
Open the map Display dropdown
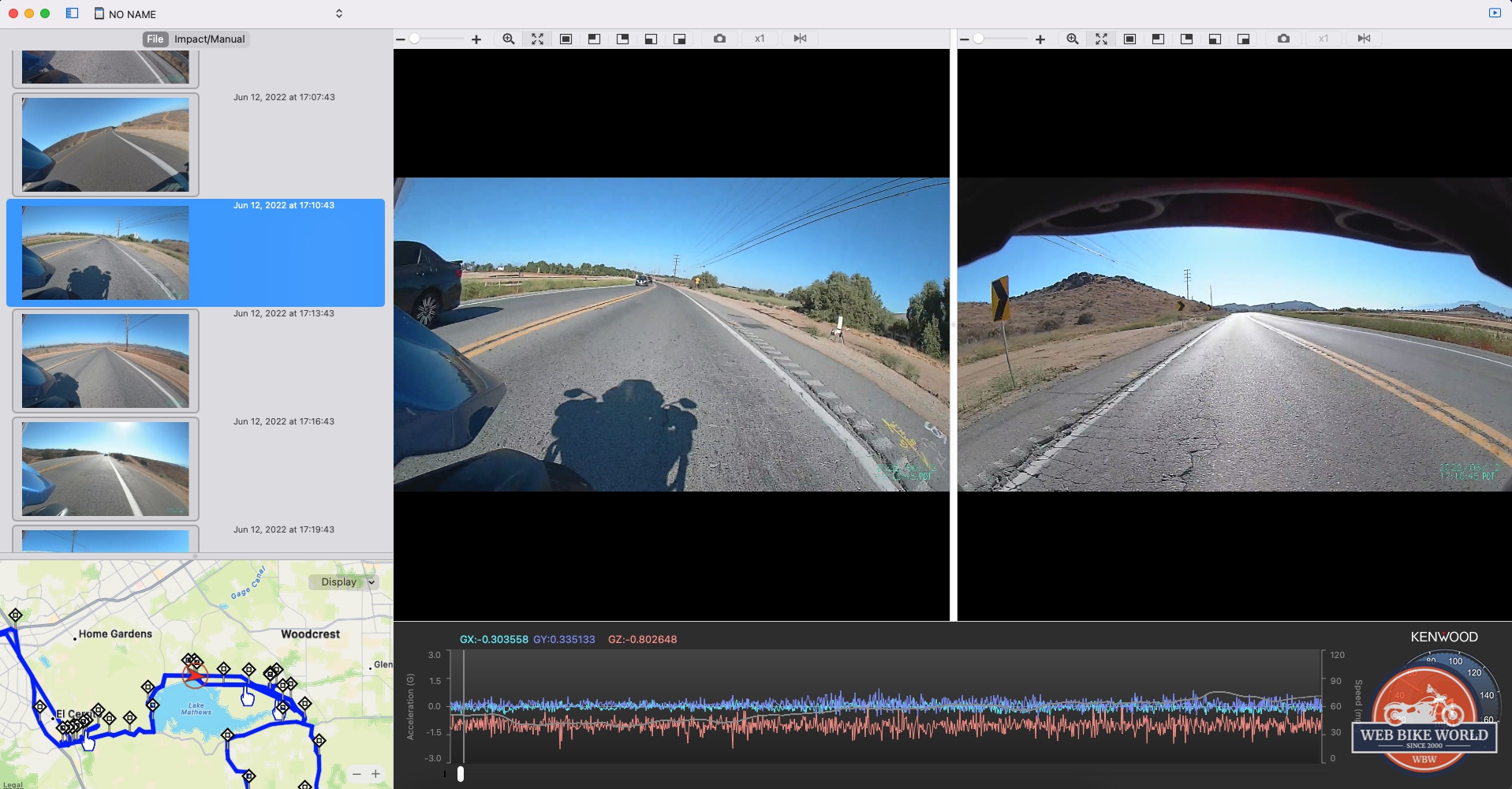pyautogui.click(x=345, y=581)
